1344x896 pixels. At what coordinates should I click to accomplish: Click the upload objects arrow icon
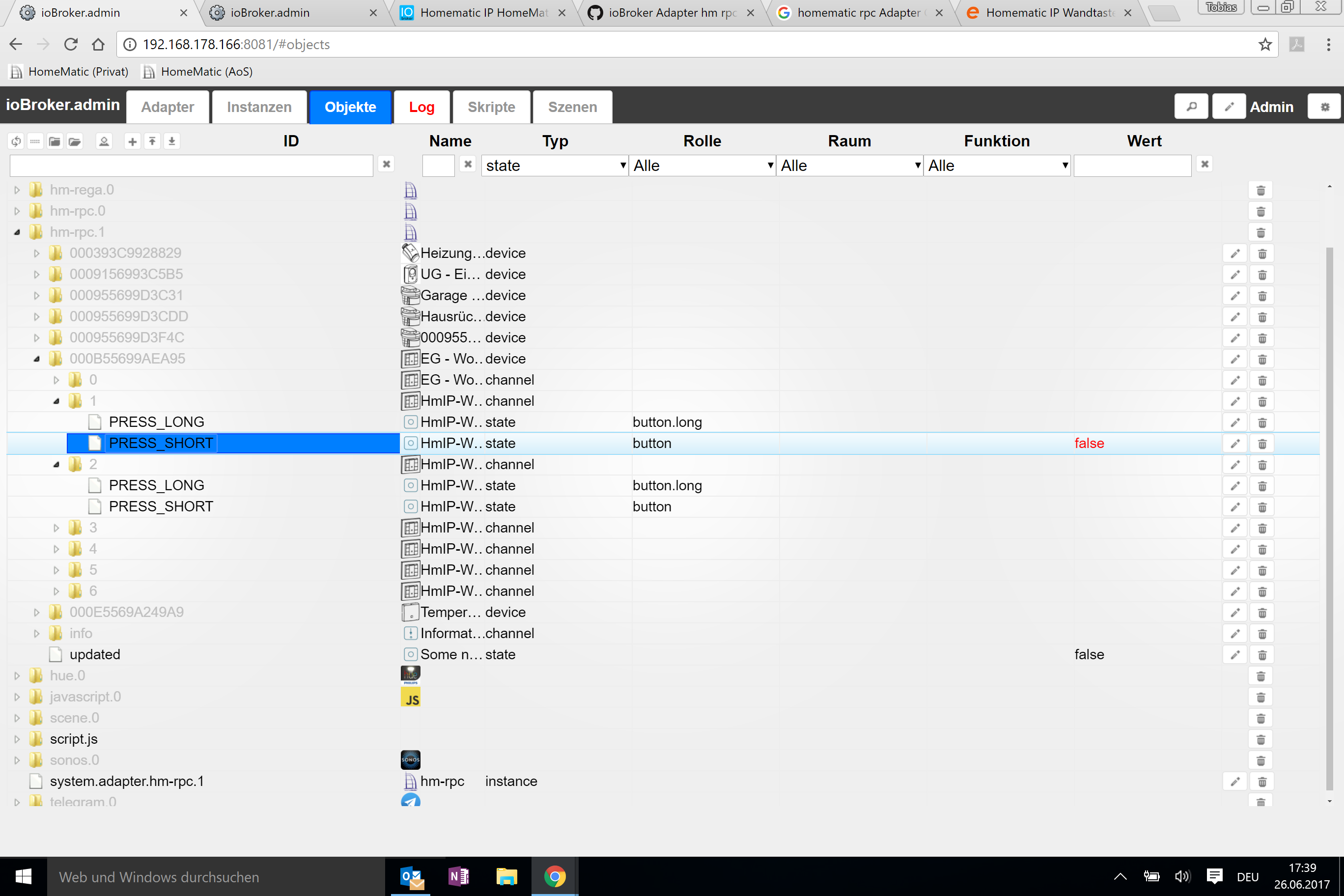click(152, 141)
